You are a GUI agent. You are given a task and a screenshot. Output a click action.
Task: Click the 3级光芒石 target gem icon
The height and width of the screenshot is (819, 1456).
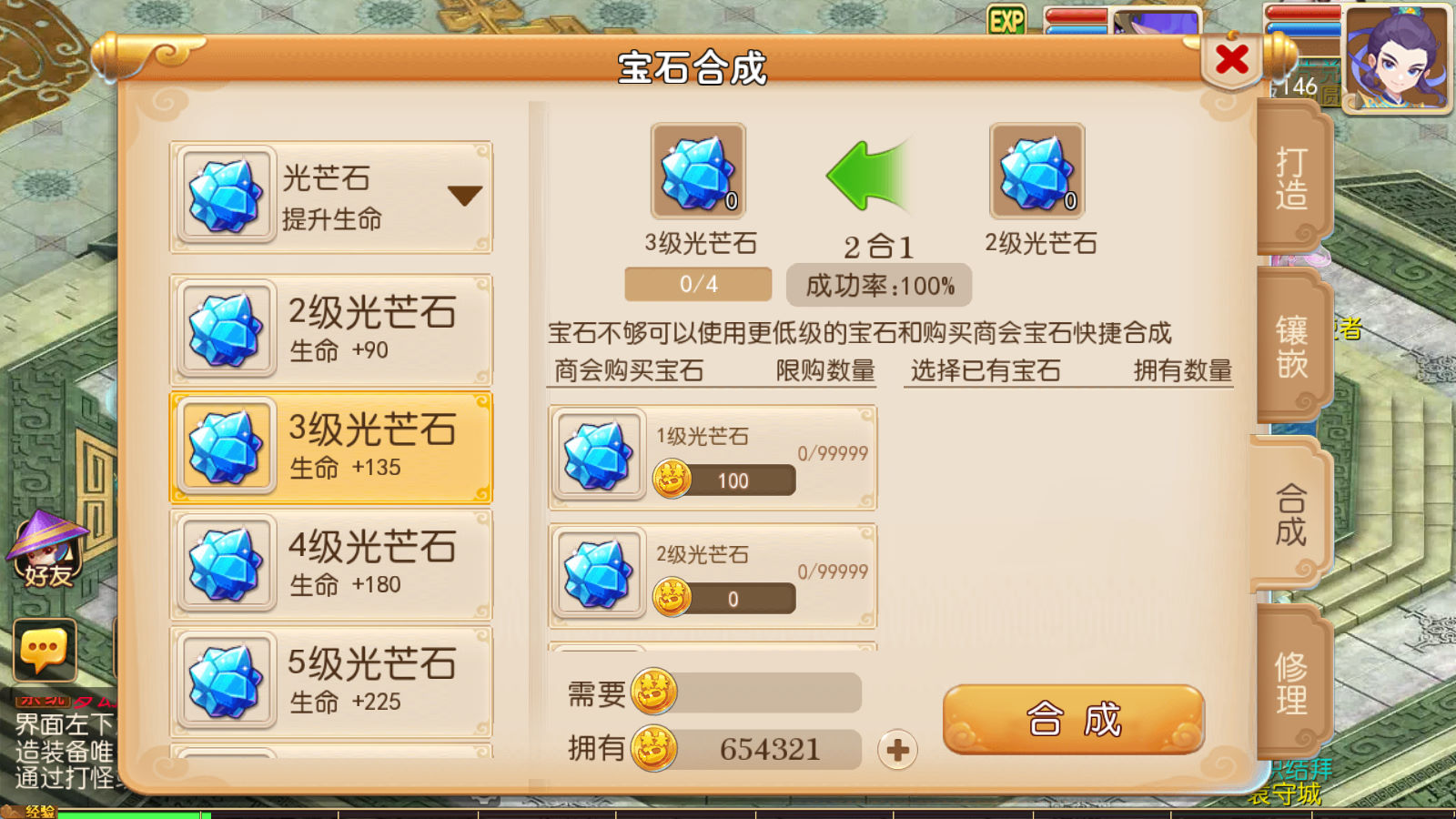click(x=698, y=171)
